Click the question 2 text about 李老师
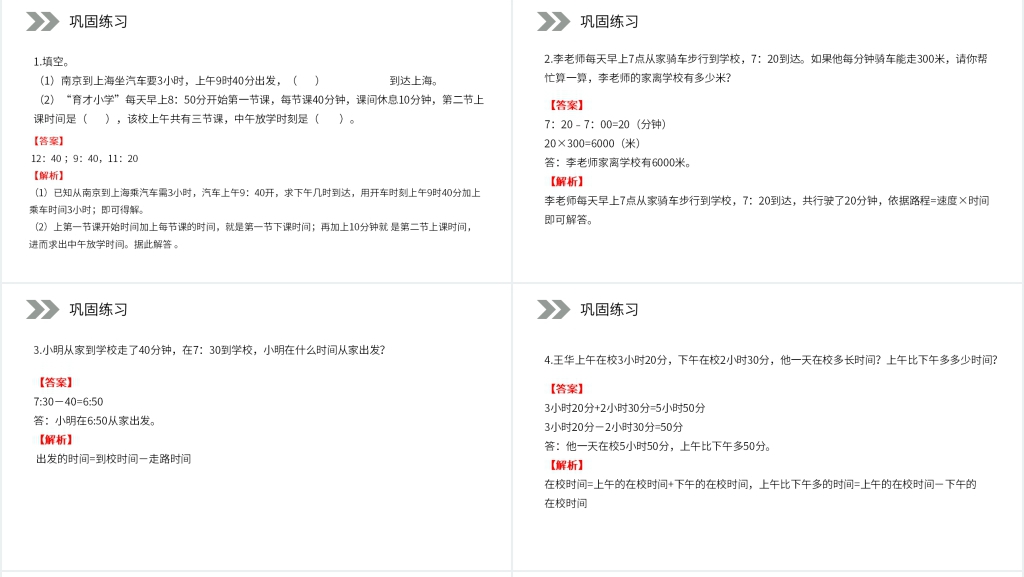The image size is (1024, 577). click(x=765, y=68)
